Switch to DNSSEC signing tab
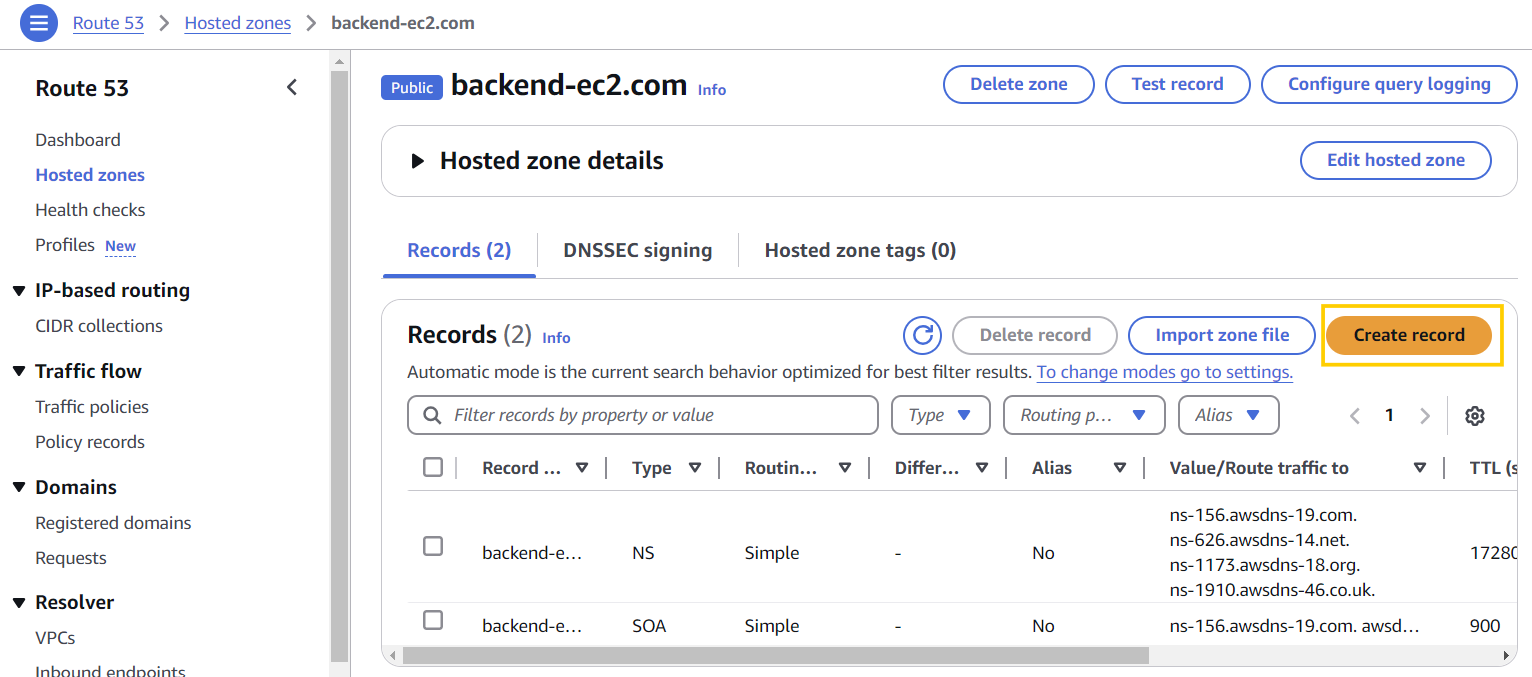Viewport: 1532px width, 677px height. point(638,250)
